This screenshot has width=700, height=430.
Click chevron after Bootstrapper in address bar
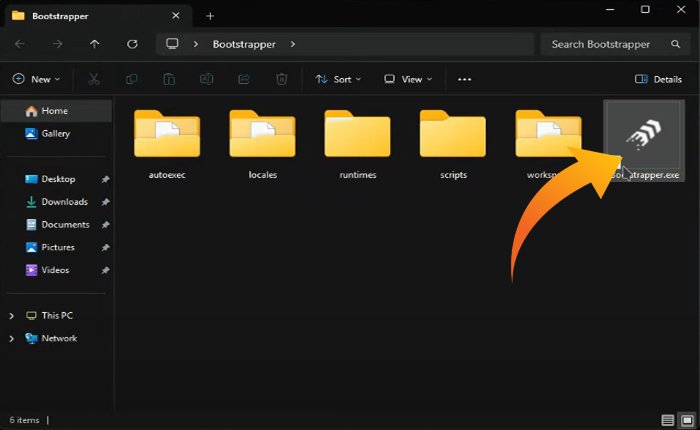click(x=292, y=44)
